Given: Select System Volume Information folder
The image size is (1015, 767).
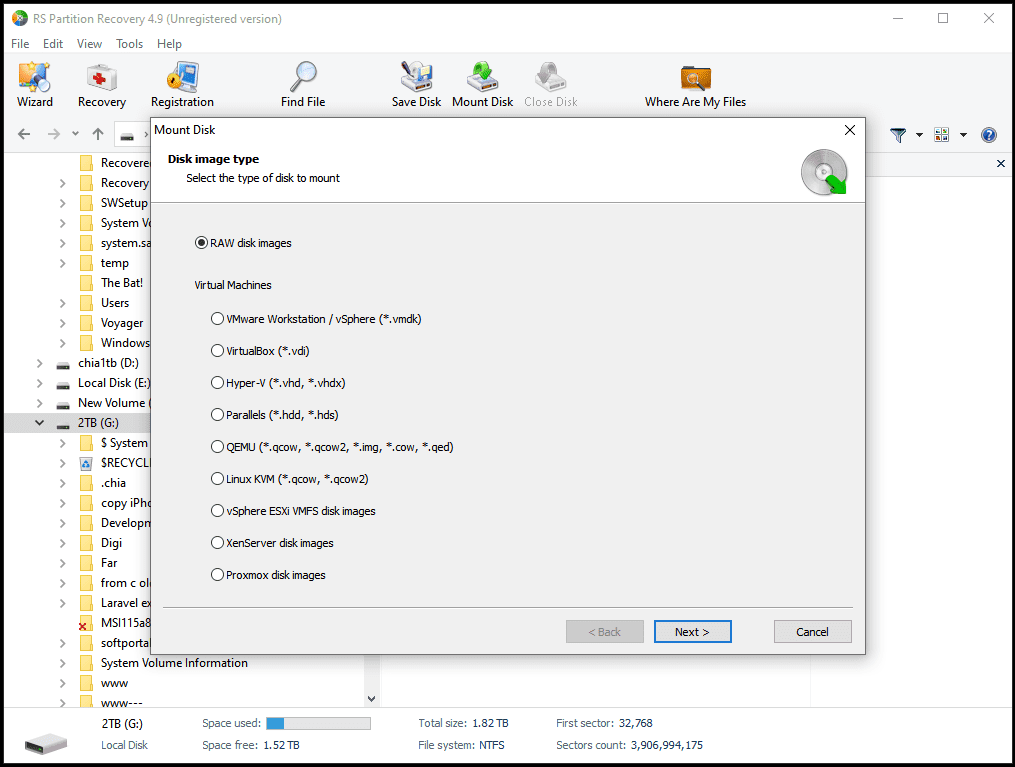Looking at the screenshot, I should coord(174,663).
